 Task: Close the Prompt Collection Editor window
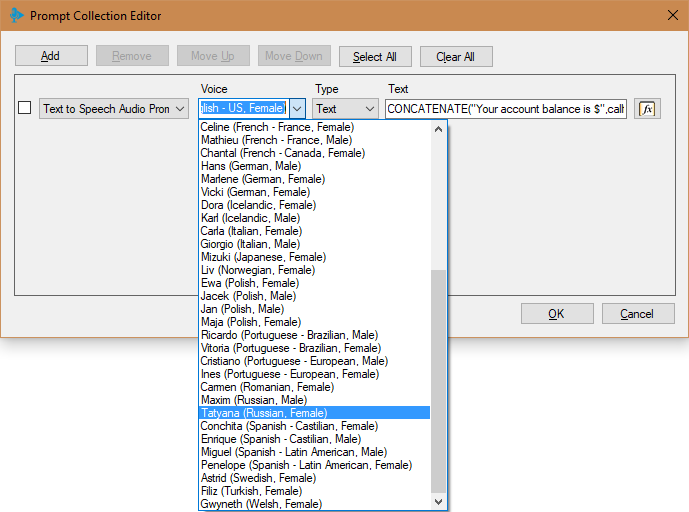click(x=672, y=15)
